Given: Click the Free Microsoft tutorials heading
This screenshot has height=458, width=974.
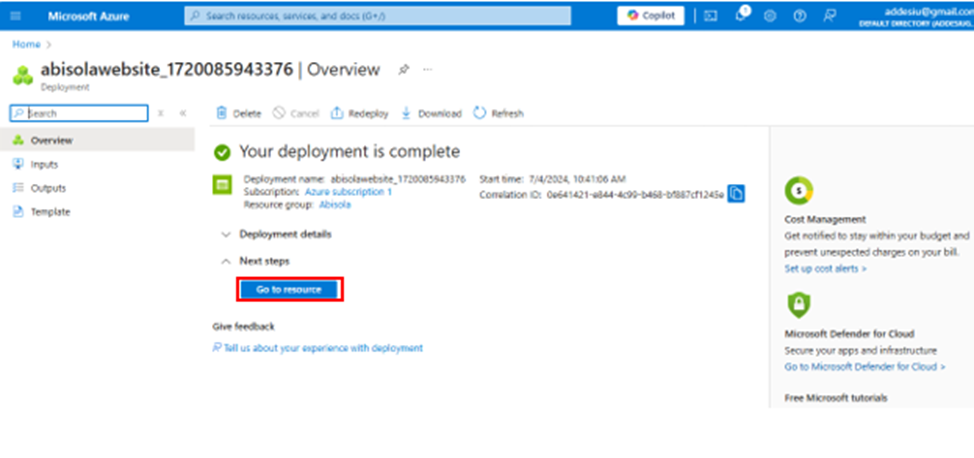Looking at the screenshot, I should tap(835, 398).
